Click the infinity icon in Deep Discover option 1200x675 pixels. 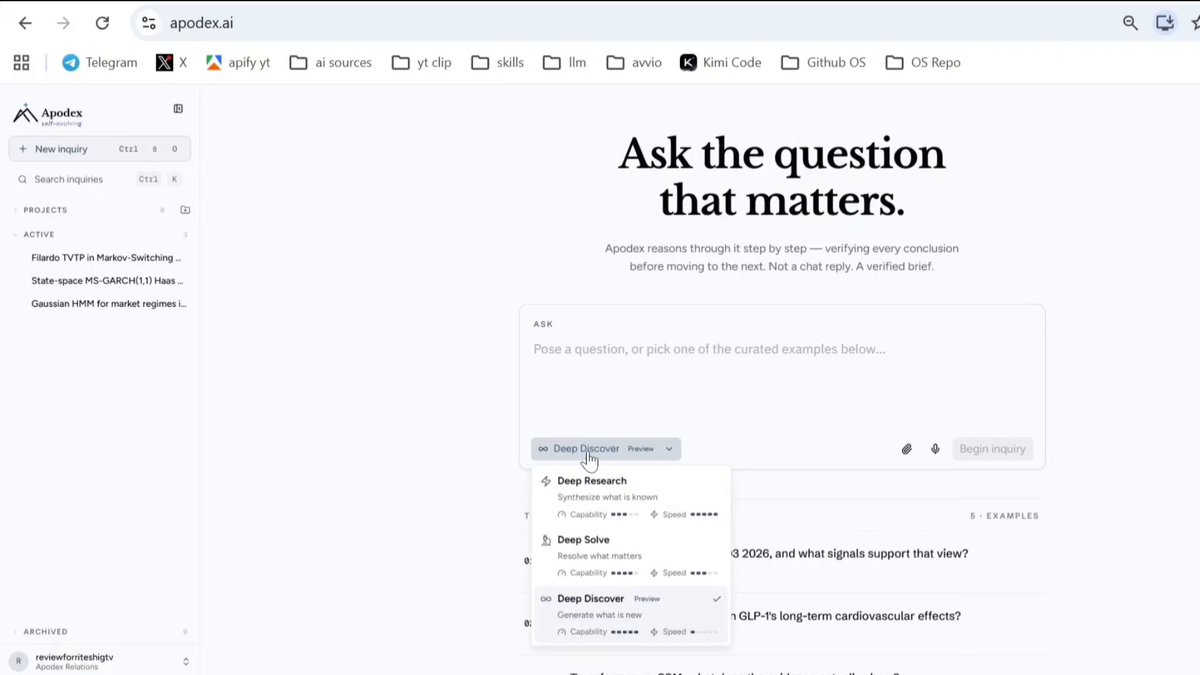(546, 599)
